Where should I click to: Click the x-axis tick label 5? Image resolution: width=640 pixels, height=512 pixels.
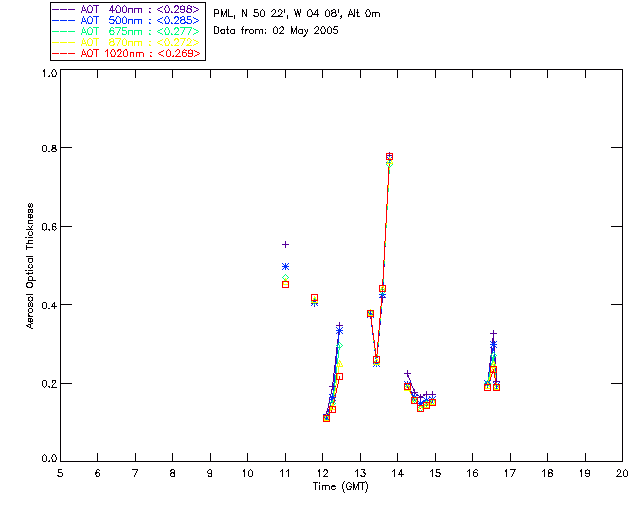pos(60,473)
